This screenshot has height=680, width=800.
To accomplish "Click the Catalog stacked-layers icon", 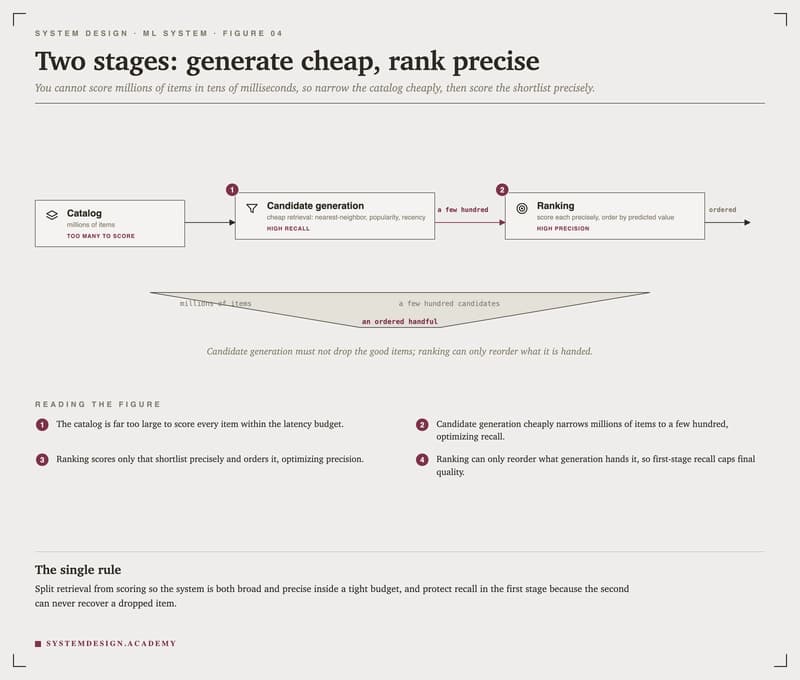I will 52,215.
